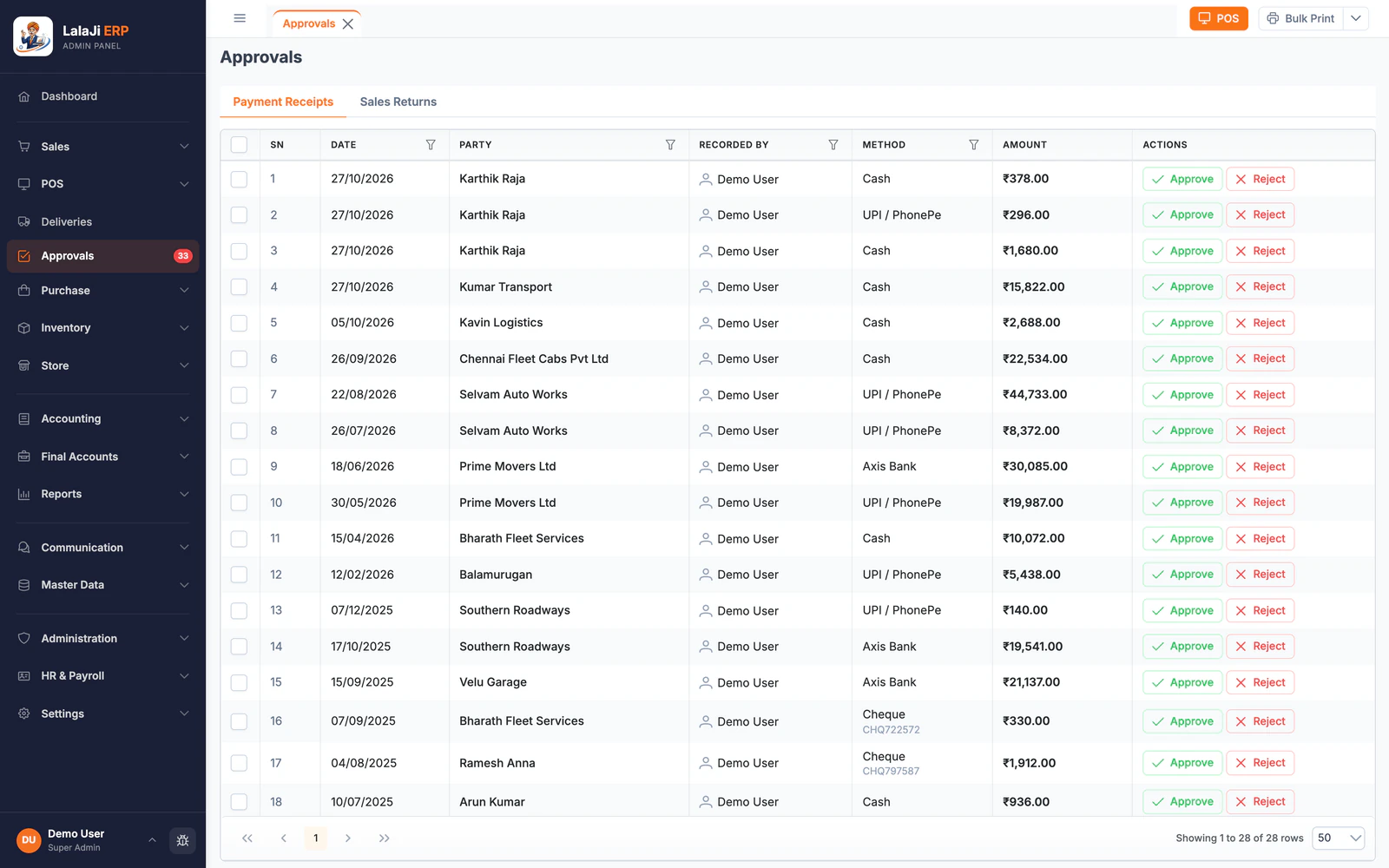This screenshot has width=1389, height=868.
Task: Filter by Party column funnel icon
Action: pyautogui.click(x=670, y=145)
